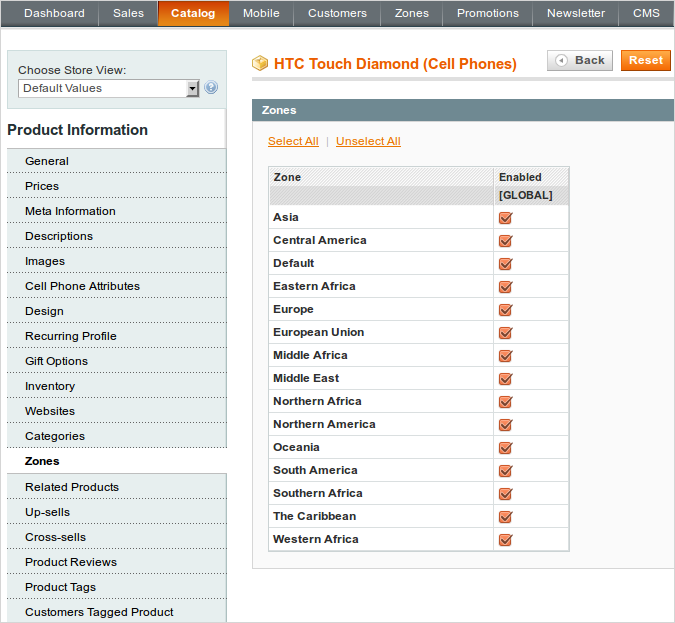Uncheck the Default zone checkbox
The image size is (675, 623).
[x=505, y=264]
